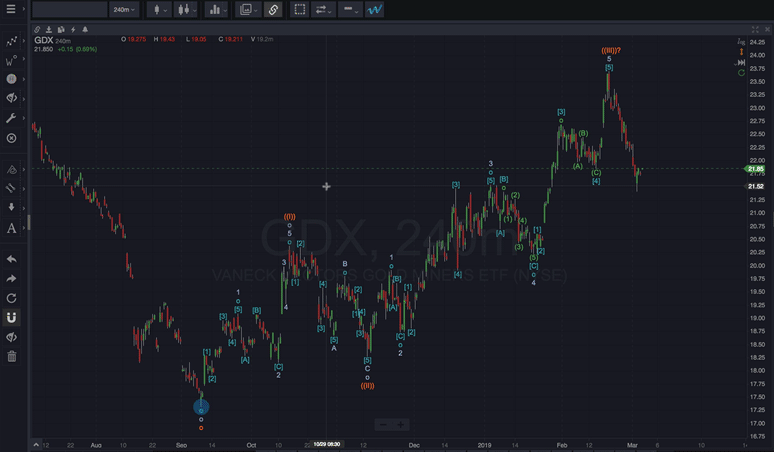Open the swap arrows dropdown
Image resolution: width=774 pixels, height=452 pixels.
tap(323, 9)
